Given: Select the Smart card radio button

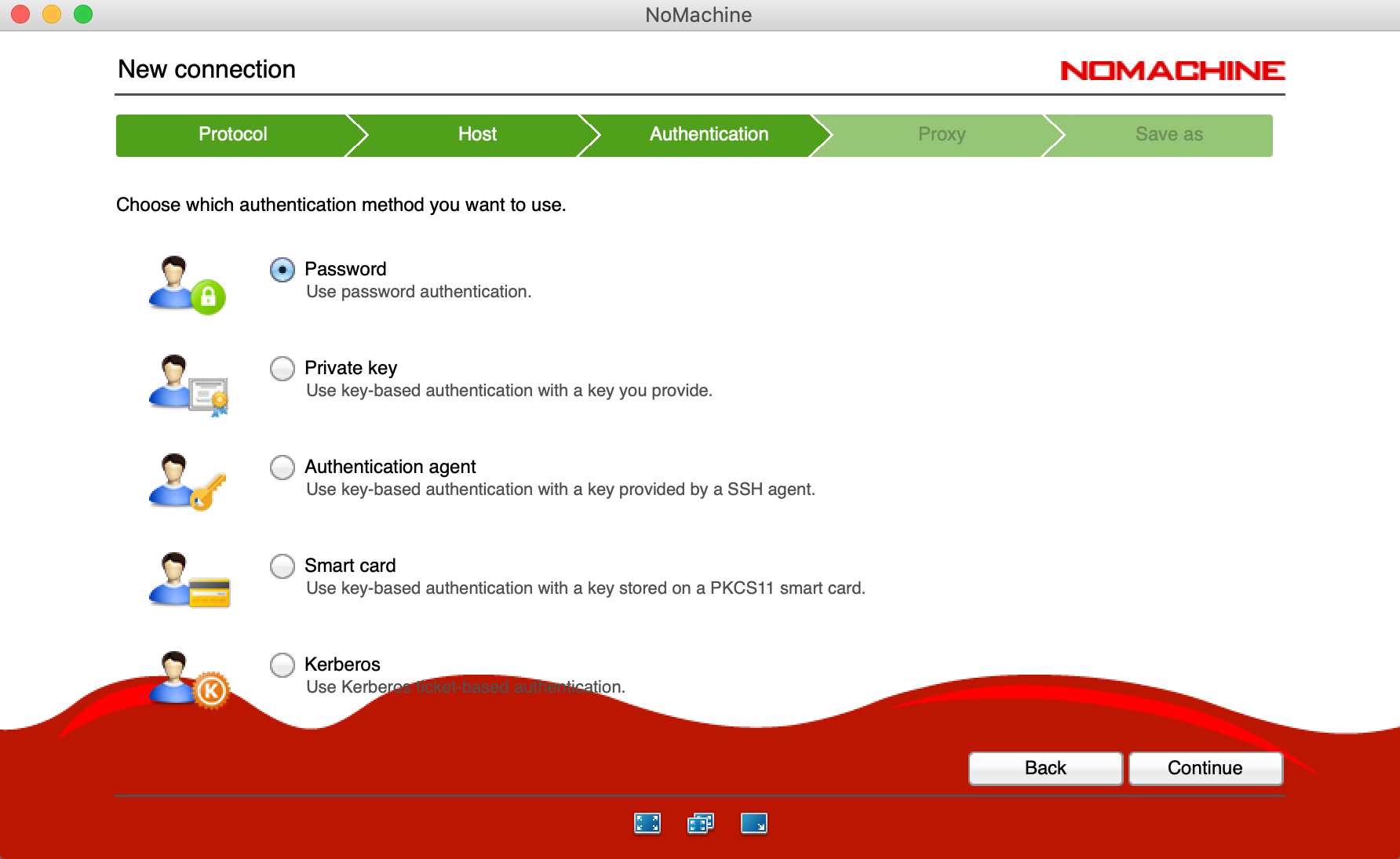Looking at the screenshot, I should (283, 566).
